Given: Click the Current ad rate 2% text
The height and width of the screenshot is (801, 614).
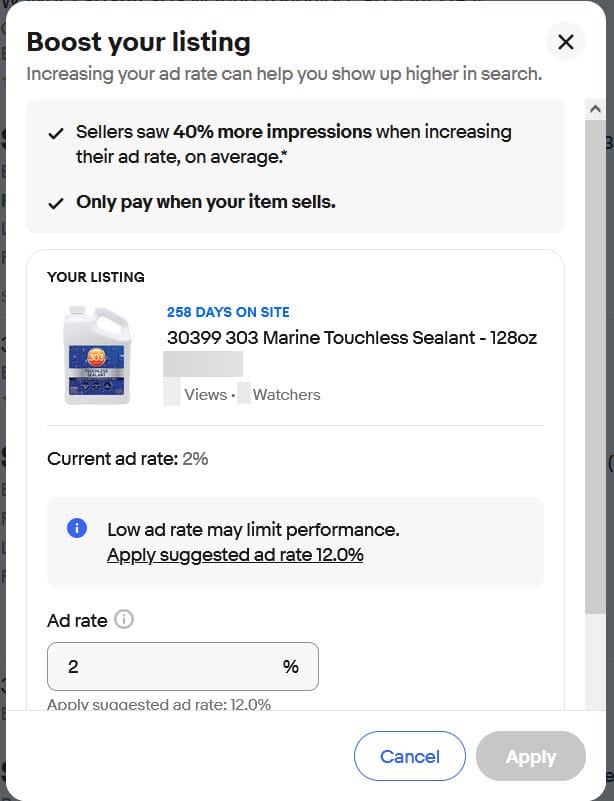Looking at the screenshot, I should point(128,459).
